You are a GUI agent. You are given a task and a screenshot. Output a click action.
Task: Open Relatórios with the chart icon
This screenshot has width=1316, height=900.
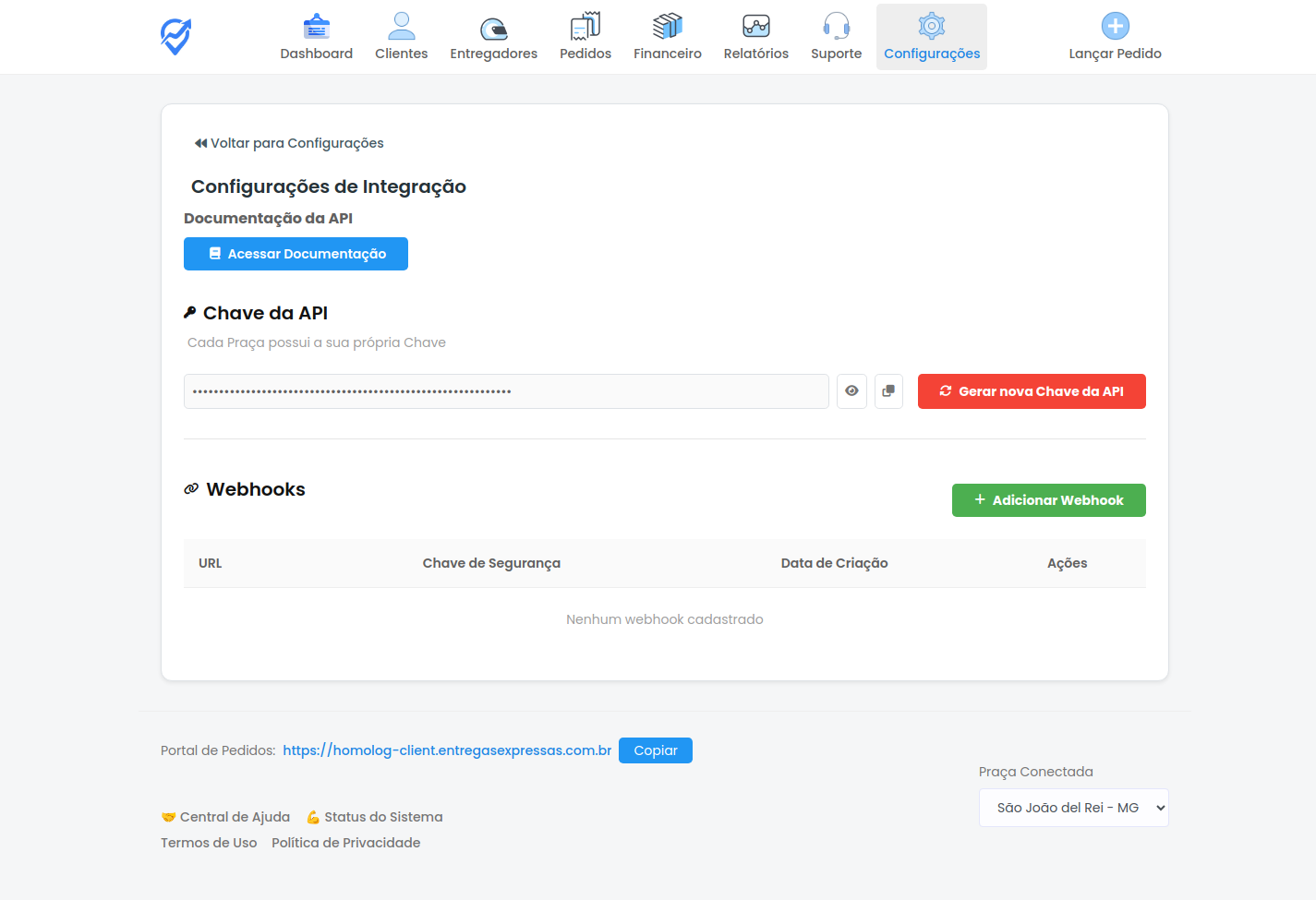(755, 37)
